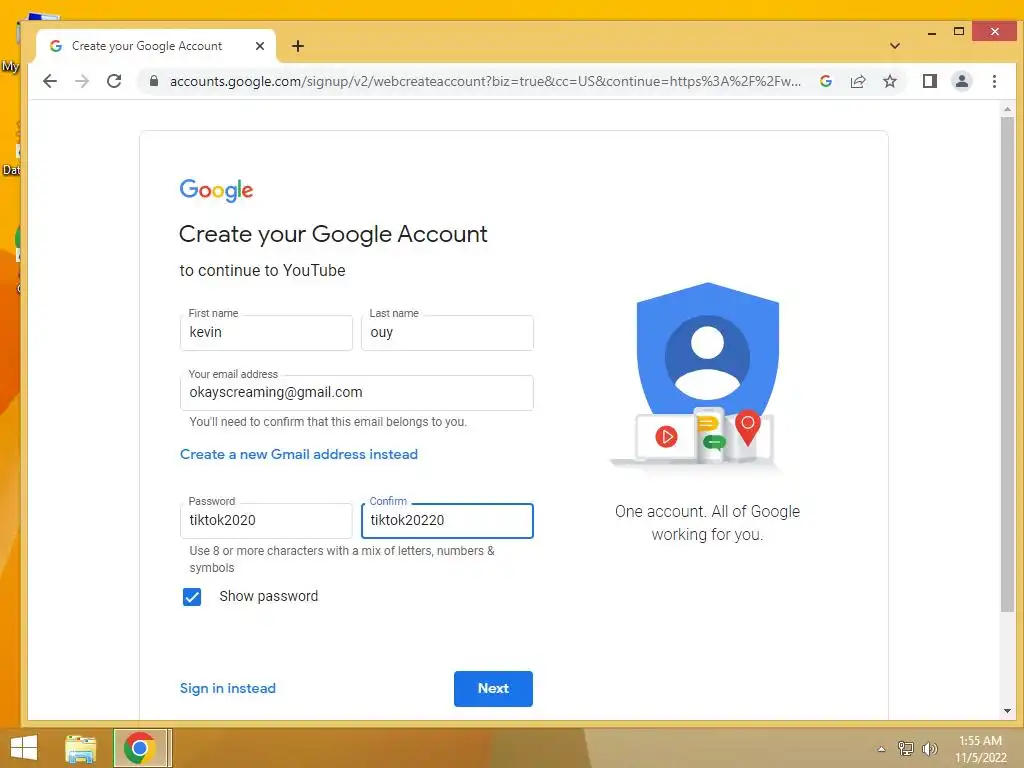Expand the tab search chevron
Screen dimensions: 1024x768
(895, 46)
